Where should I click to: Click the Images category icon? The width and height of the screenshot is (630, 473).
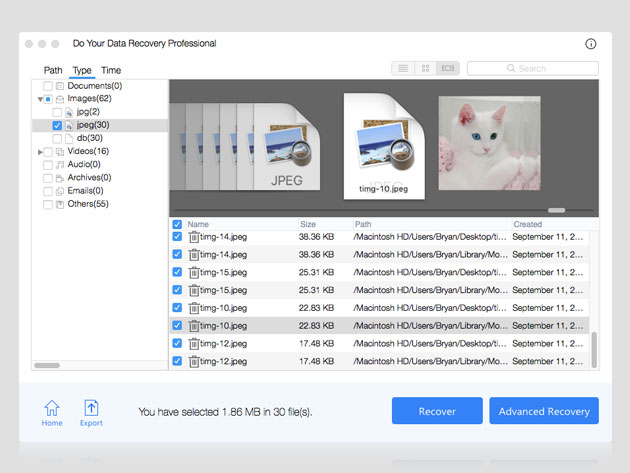click(60, 99)
